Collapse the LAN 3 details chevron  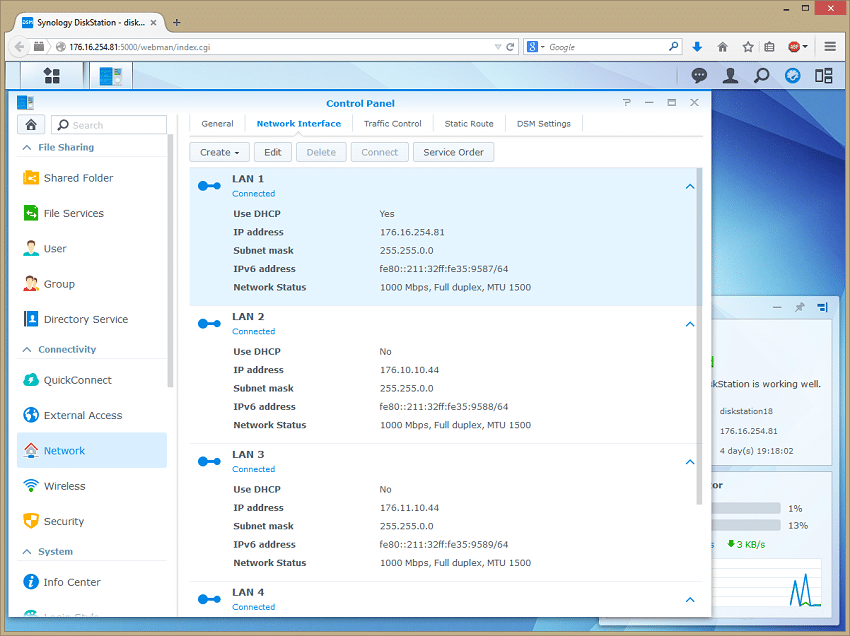(690, 462)
